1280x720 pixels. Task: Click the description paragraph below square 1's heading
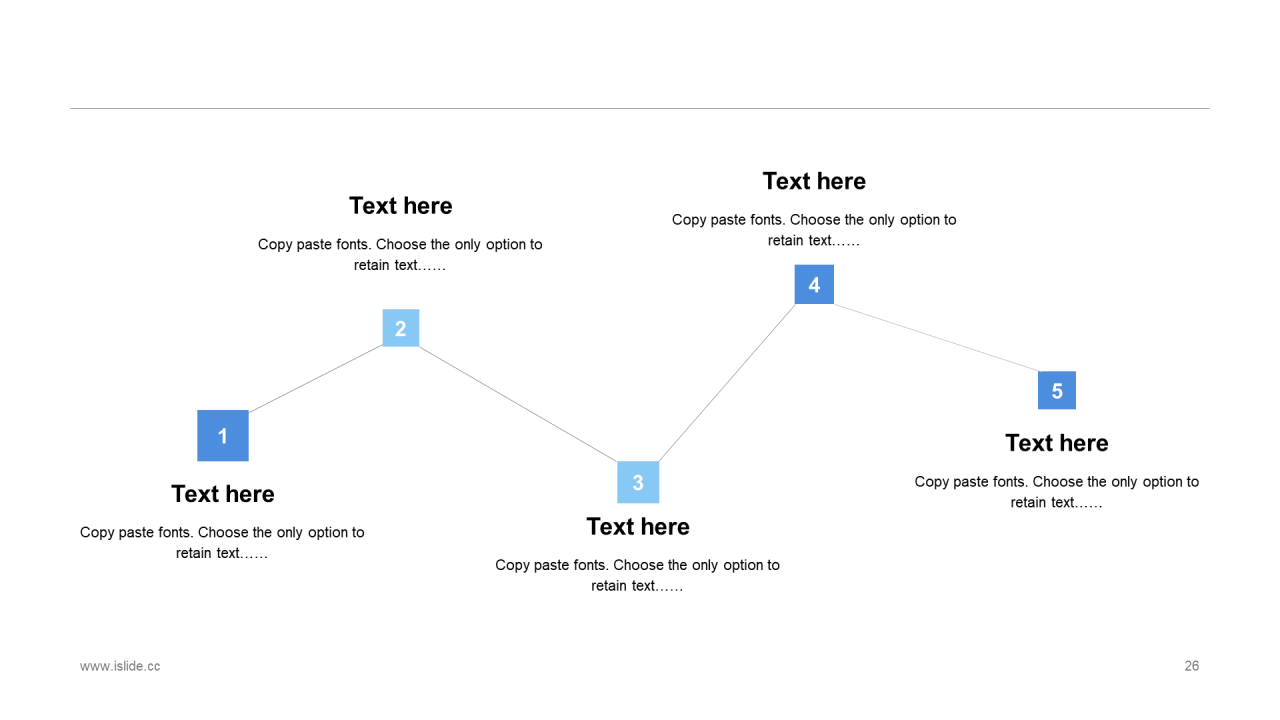point(222,543)
